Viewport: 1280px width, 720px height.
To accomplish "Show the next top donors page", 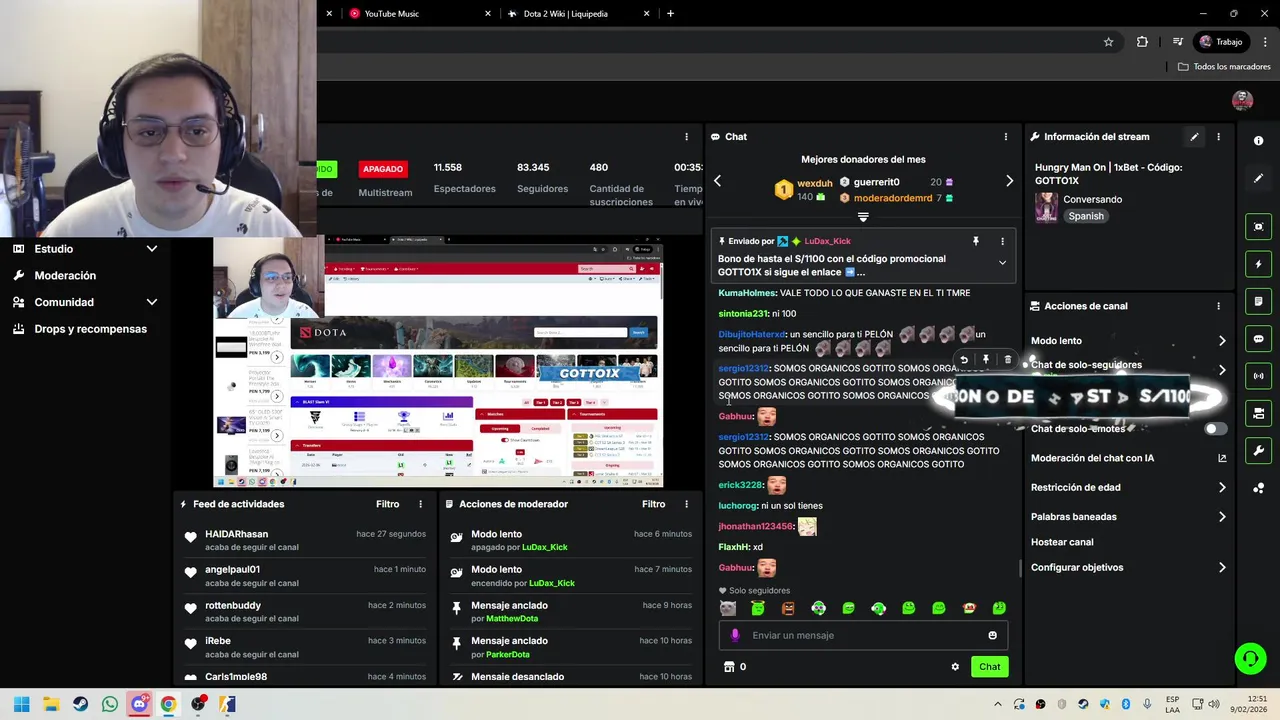I will (1009, 181).
